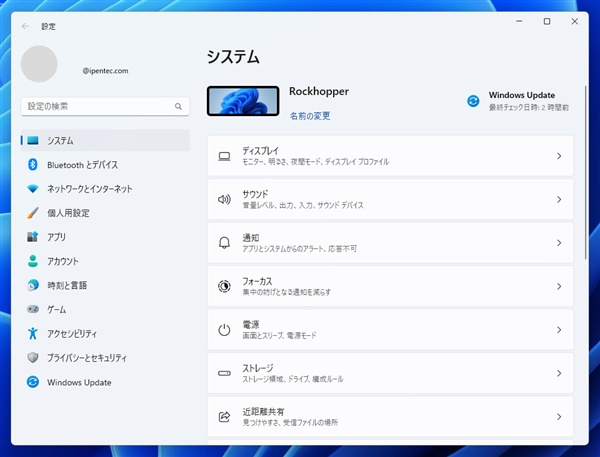This screenshot has width=600, height=457.
Task: Click the System monitor icon in sidebar
Action: pos(33,140)
